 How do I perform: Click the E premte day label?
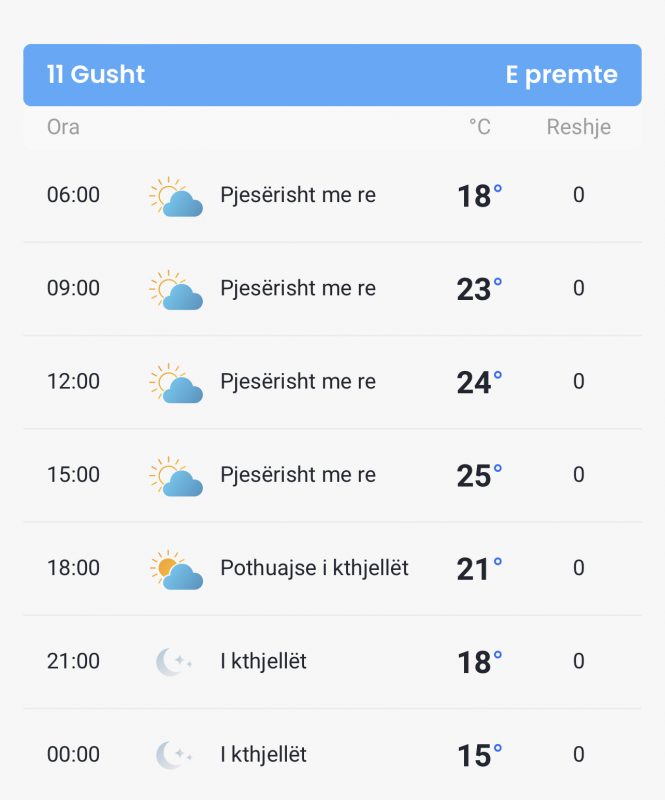[561, 75]
